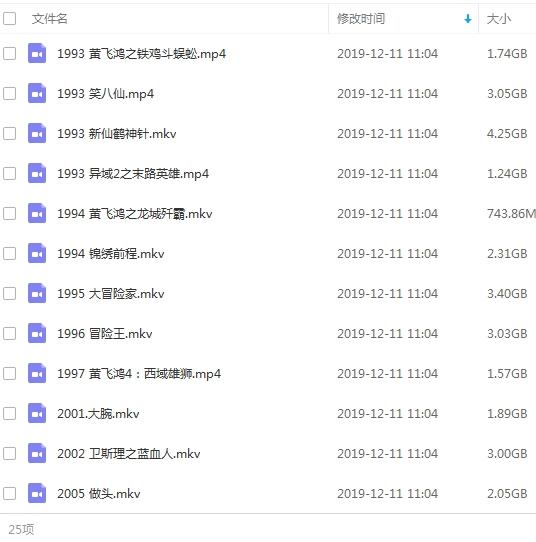Check the box for 黄飞鸿之龙城歼霸.mkv

pyautogui.click(x=9, y=213)
